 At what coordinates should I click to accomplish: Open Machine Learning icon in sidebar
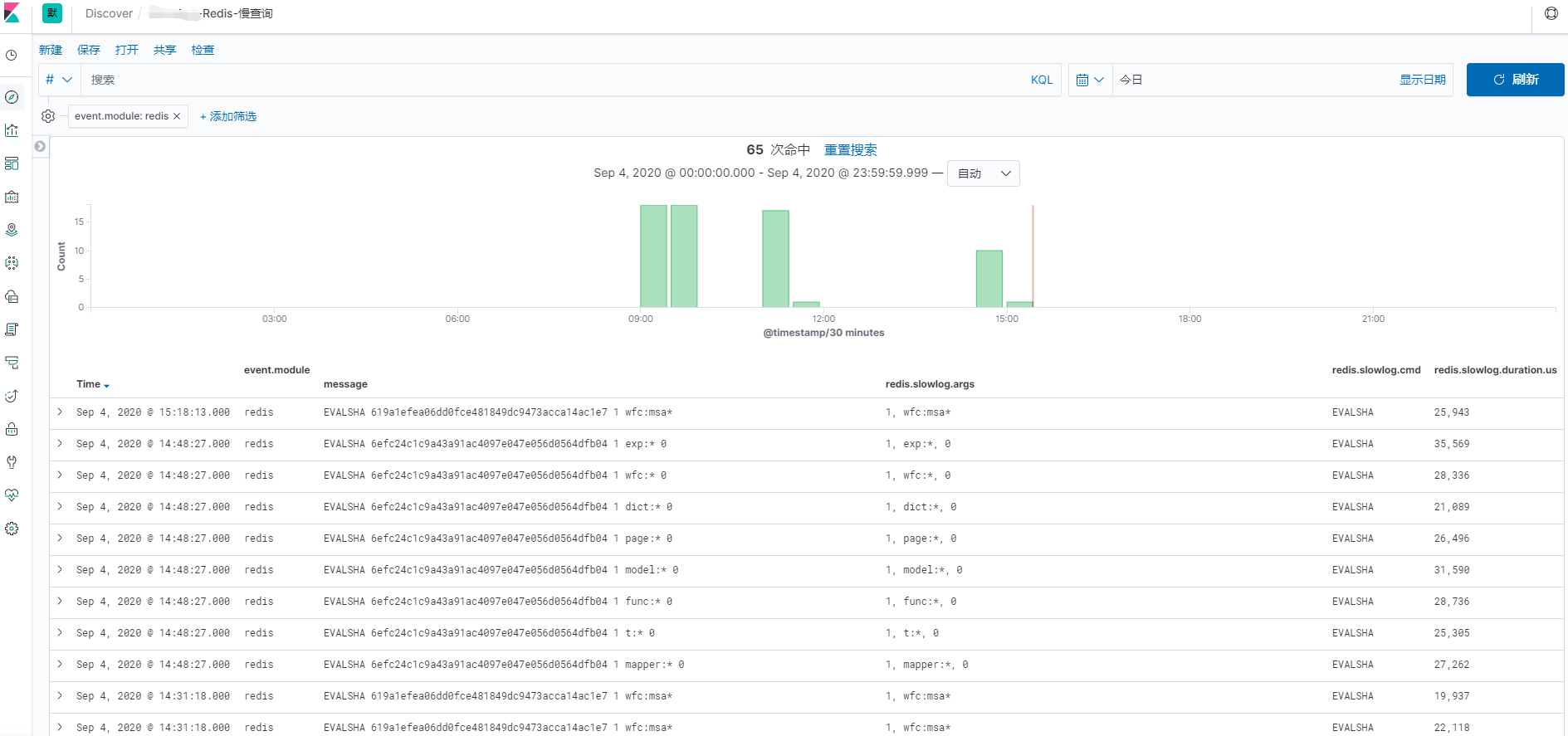click(x=12, y=263)
